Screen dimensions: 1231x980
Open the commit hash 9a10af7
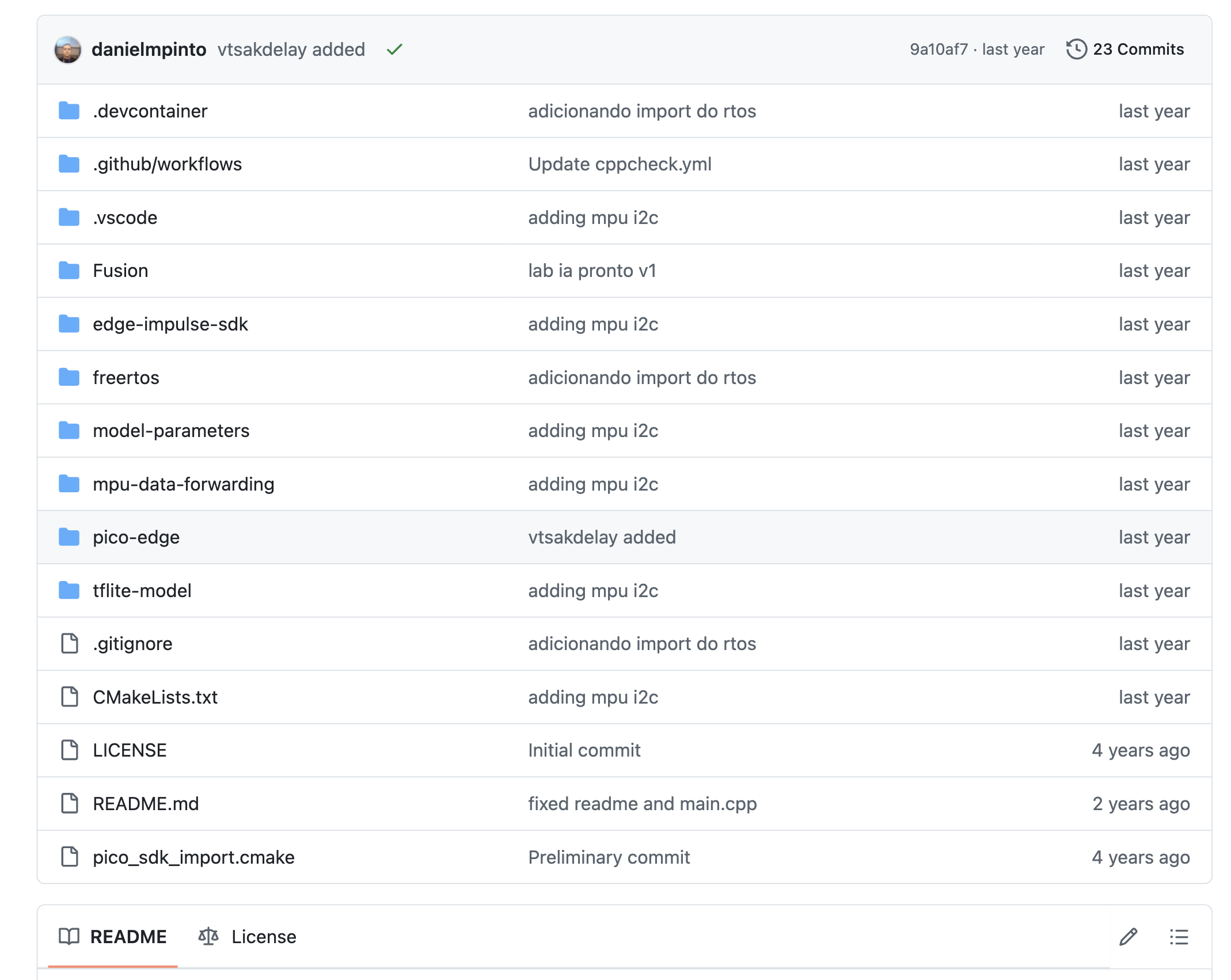939,50
